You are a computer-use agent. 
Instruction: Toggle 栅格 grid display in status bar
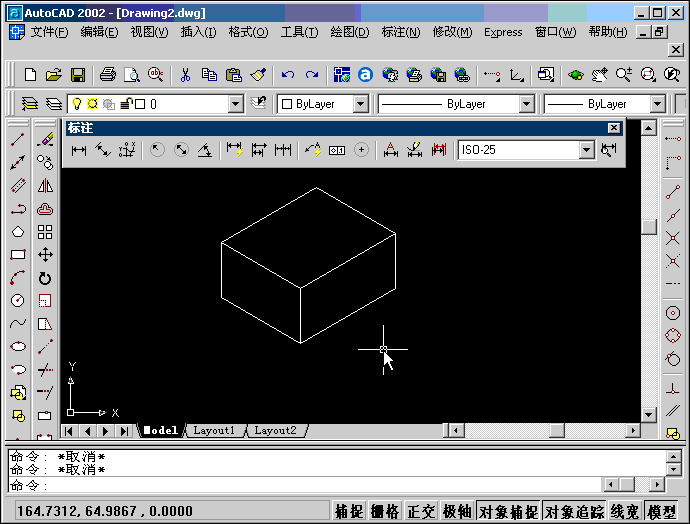pos(385,512)
